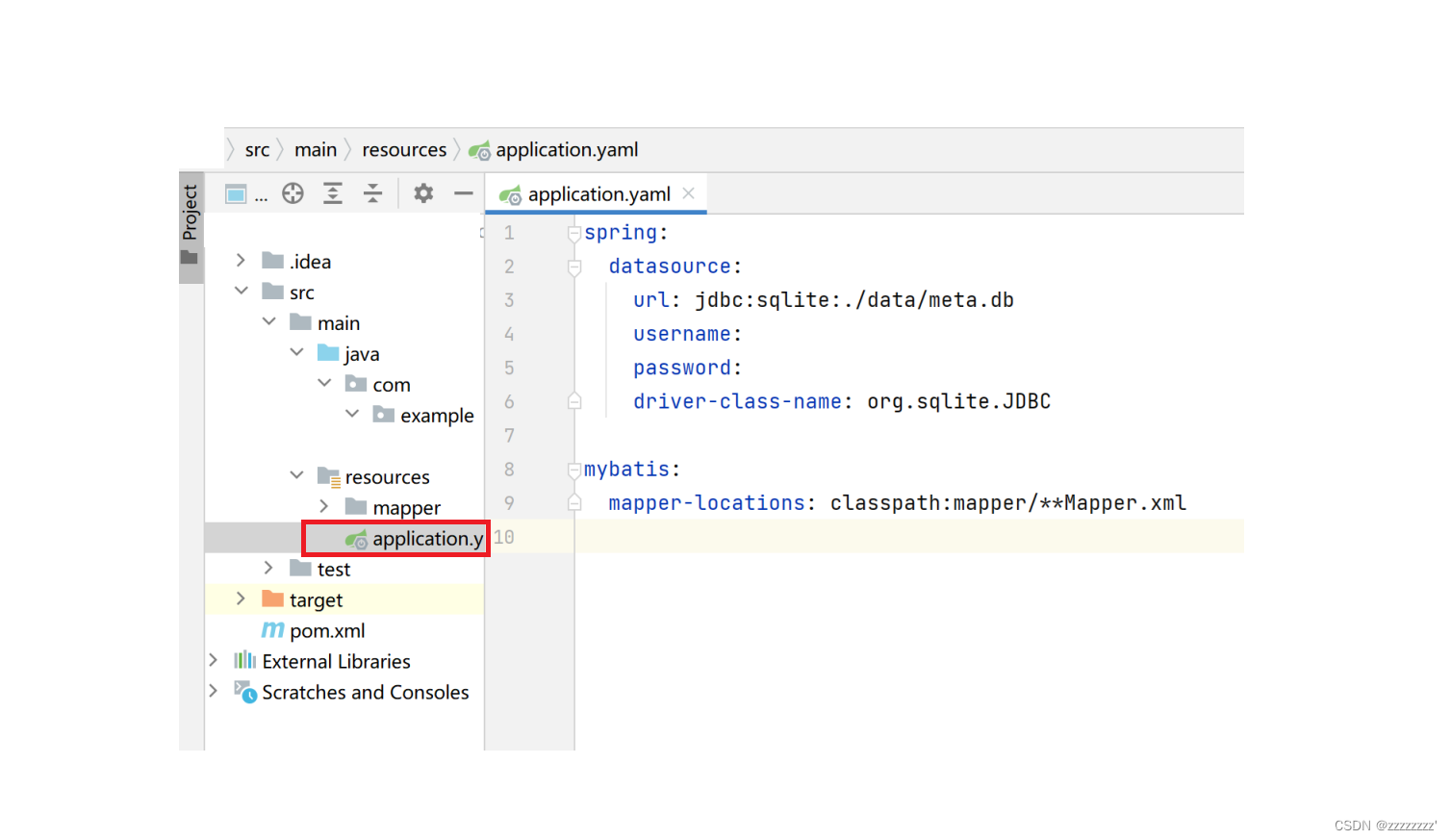Fold the spring block at line 1
1451x840 pixels.
click(x=574, y=234)
